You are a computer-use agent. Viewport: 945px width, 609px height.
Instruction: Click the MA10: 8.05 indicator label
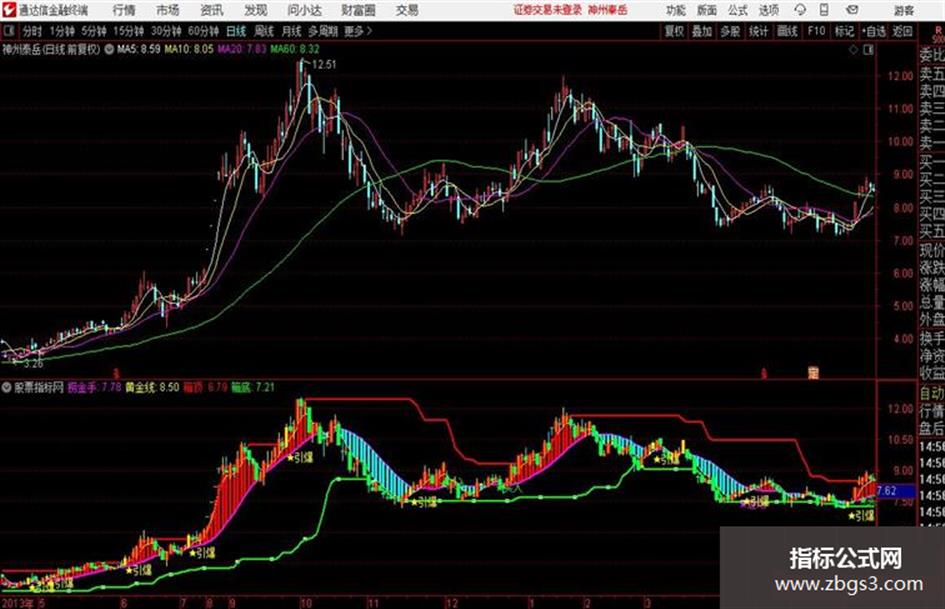pyautogui.click(x=189, y=49)
